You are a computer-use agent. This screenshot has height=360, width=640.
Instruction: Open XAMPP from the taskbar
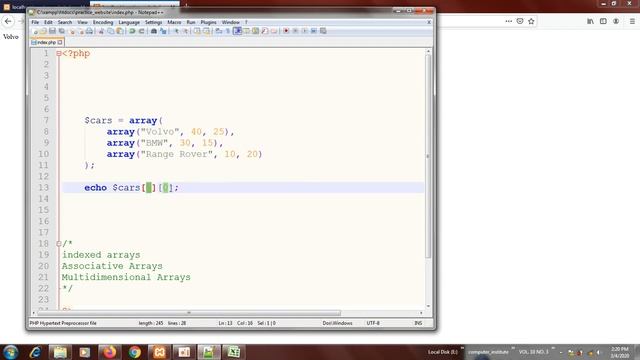click(x=159, y=352)
